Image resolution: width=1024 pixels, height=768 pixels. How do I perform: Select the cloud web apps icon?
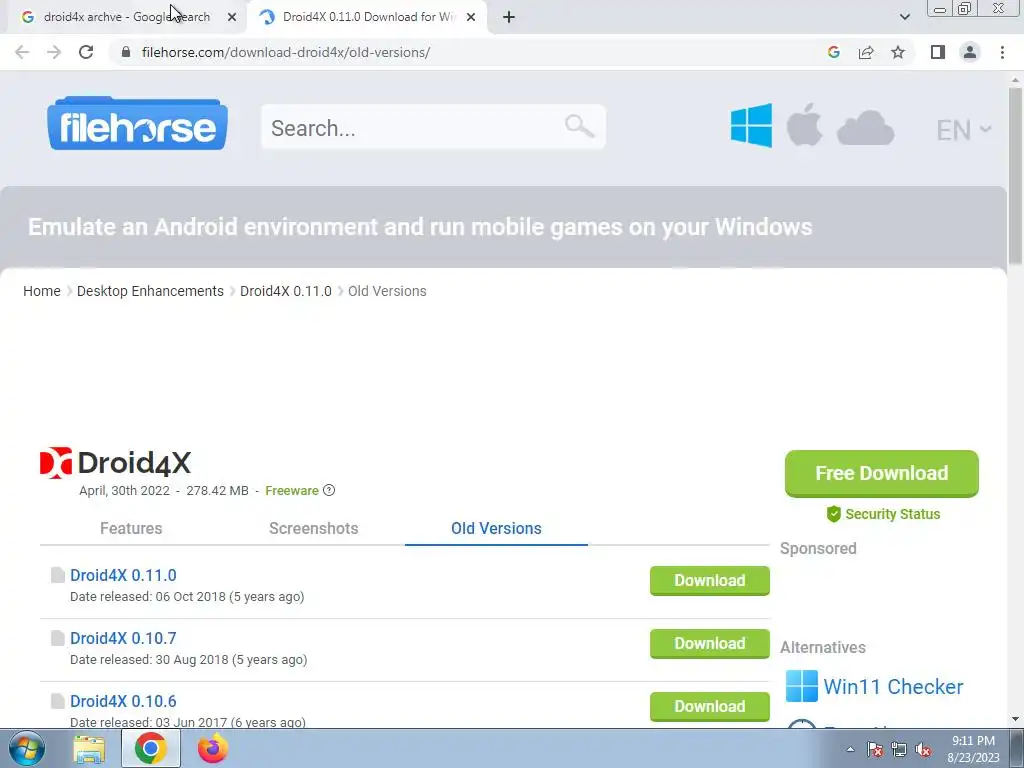pyautogui.click(x=865, y=127)
